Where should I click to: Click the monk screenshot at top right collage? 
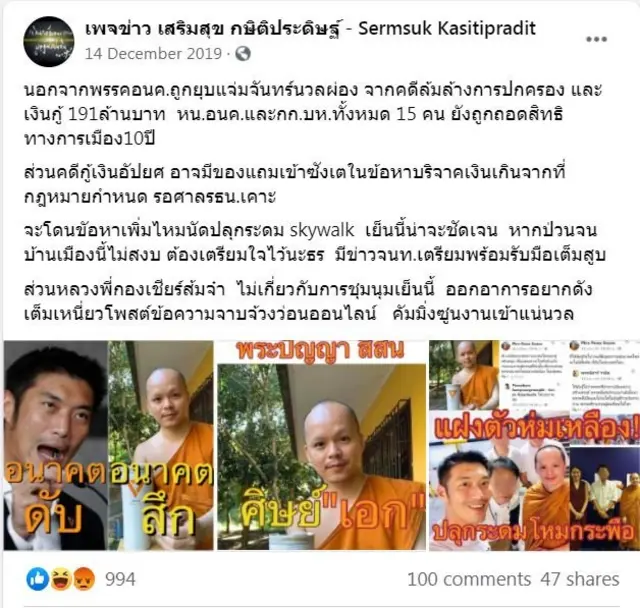pyautogui.click(x=464, y=375)
